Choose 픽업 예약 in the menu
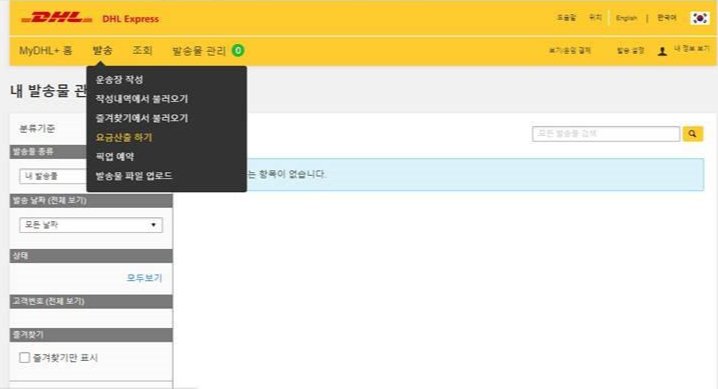Image resolution: width=718 pixels, height=389 pixels. 115,157
